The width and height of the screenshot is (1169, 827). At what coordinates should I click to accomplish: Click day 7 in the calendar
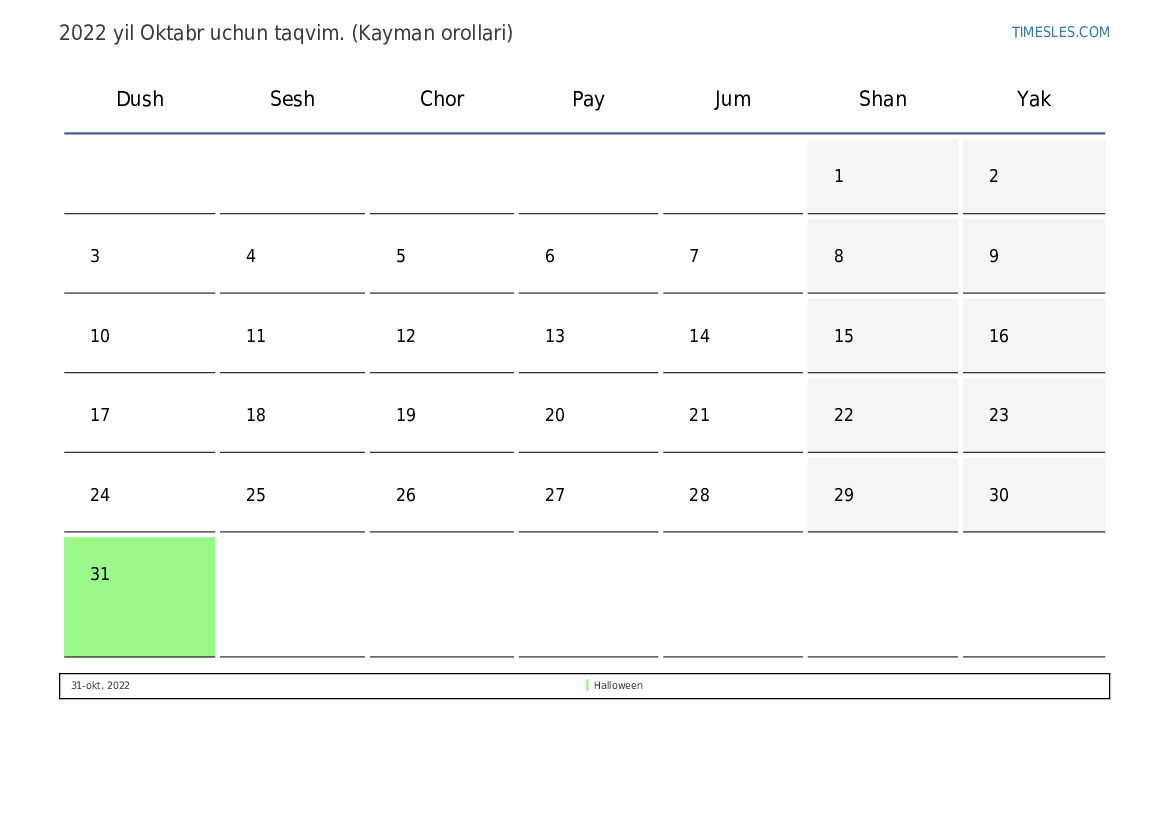733,256
